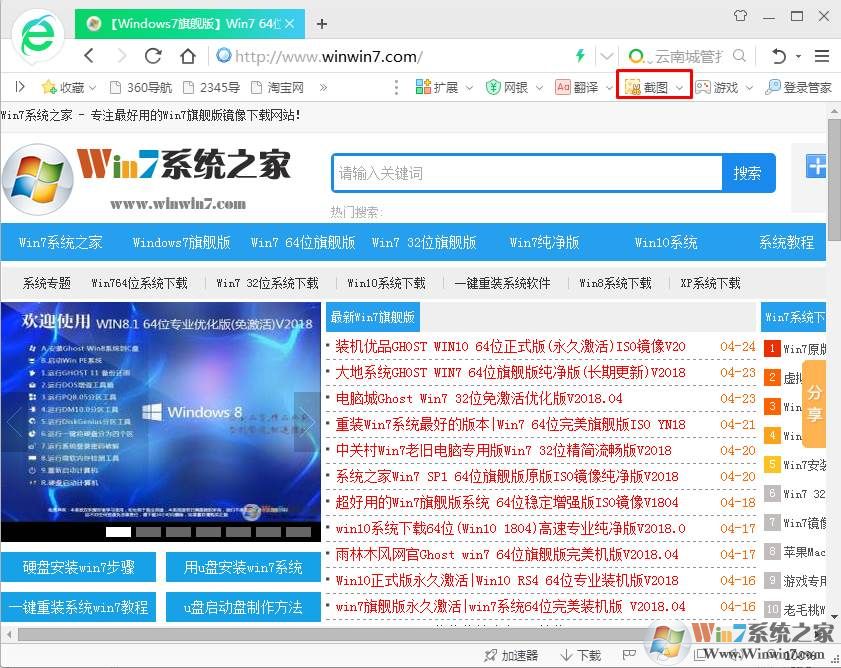Image resolution: width=841 pixels, height=668 pixels.
Task: Open the hamburger main menu
Action: [821, 56]
